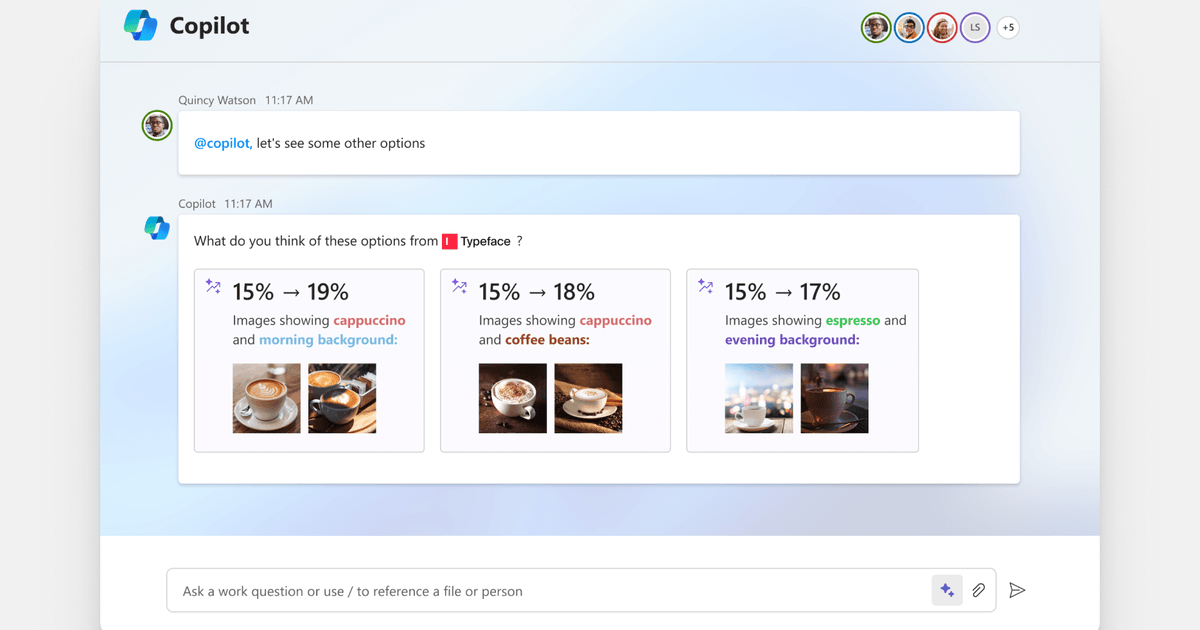This screenshot has height=630, width=1200.
Task: Click the red-ringed participant avatar
Action: [x=942, y=27]
